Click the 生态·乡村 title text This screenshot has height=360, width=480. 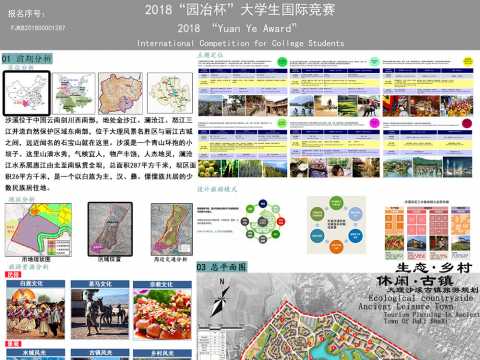click(434, 267)
